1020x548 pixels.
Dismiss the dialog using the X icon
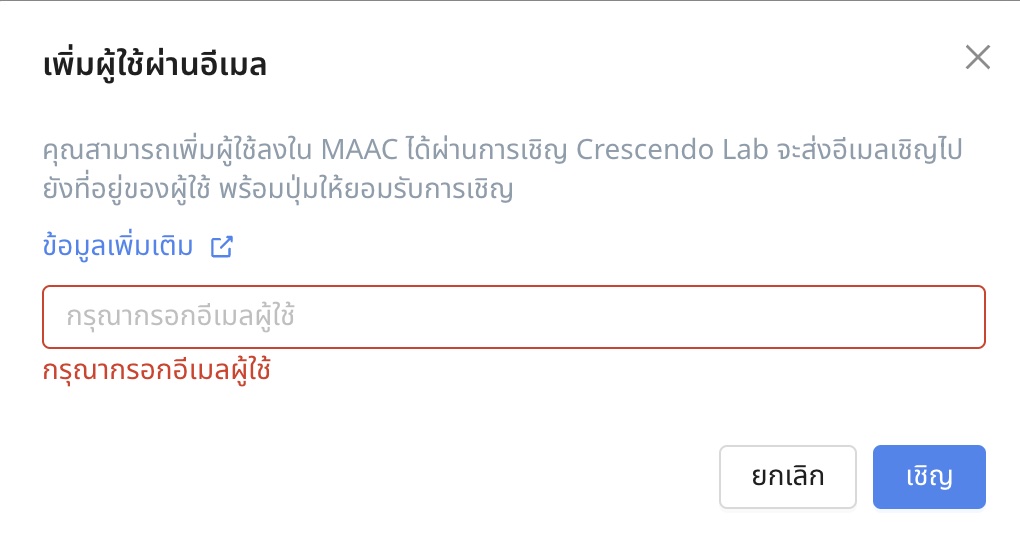(x=977, y=58)
